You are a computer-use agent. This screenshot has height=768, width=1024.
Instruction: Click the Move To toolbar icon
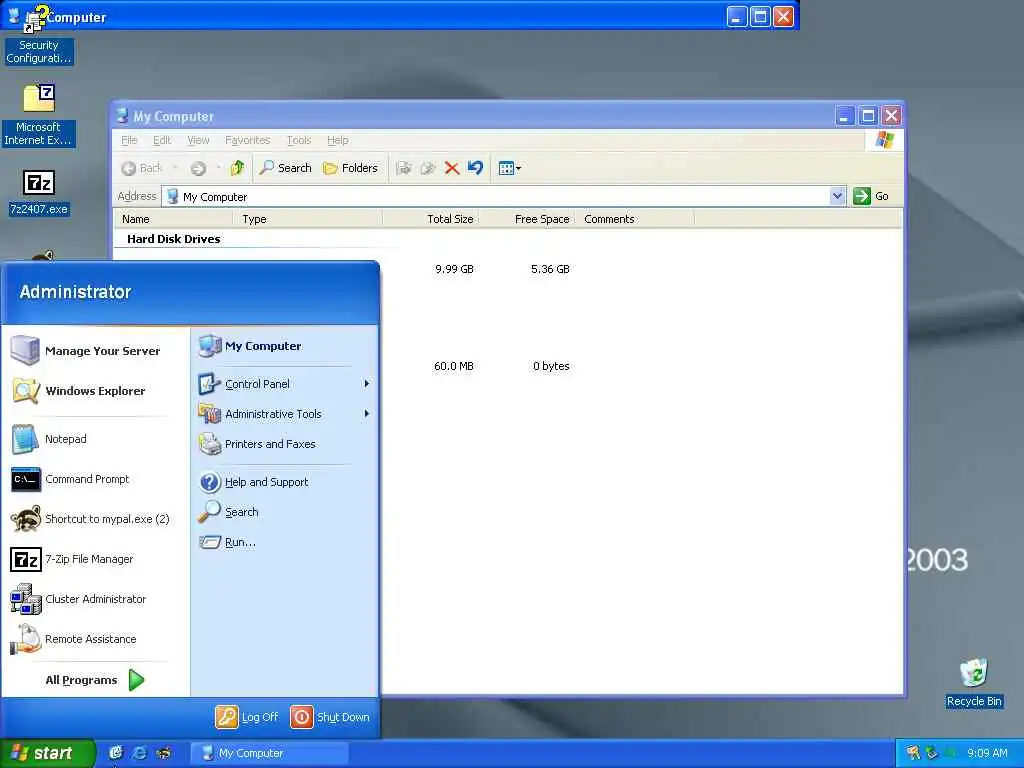point(404,168)
